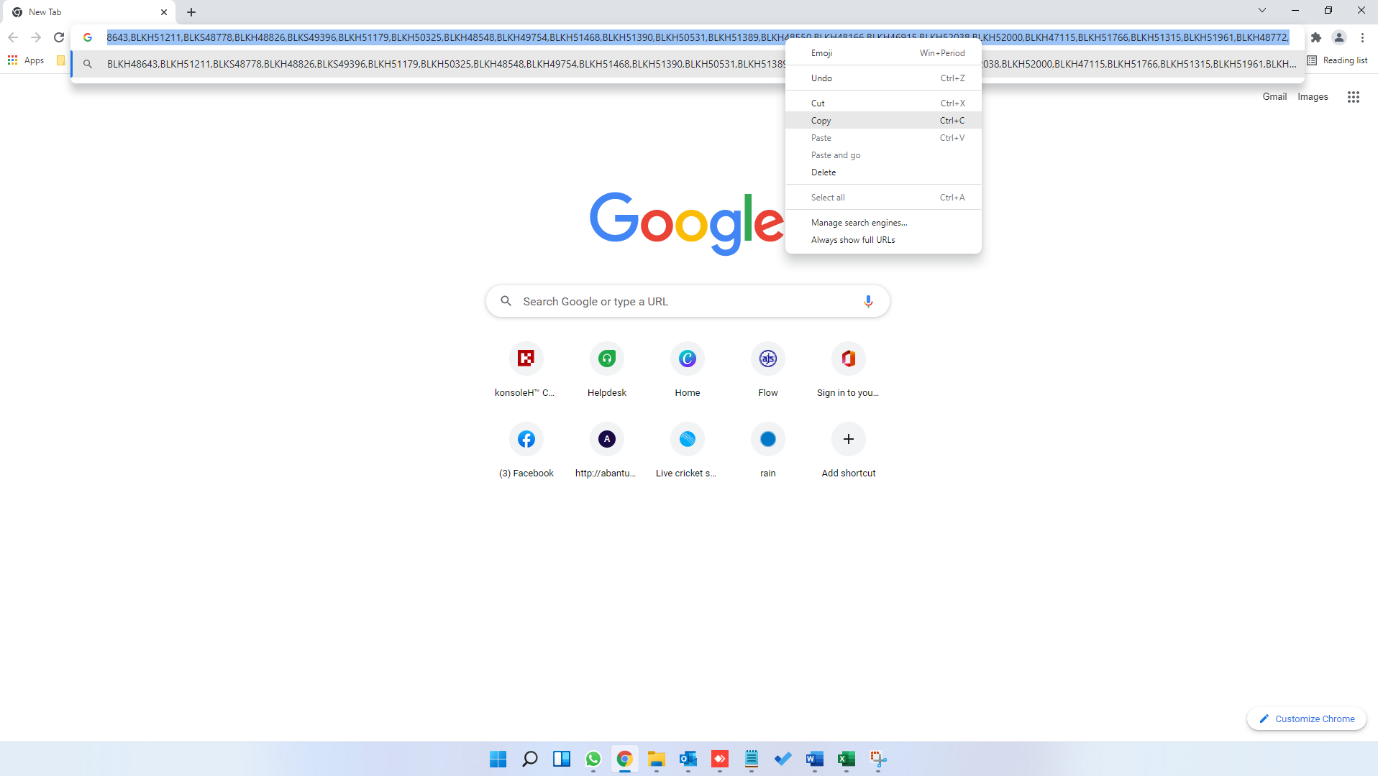Image resolution: width=1378 pixels, height=776 pixels.
Task: Select the autocomplete suggestion row
Action: [688, 64]
